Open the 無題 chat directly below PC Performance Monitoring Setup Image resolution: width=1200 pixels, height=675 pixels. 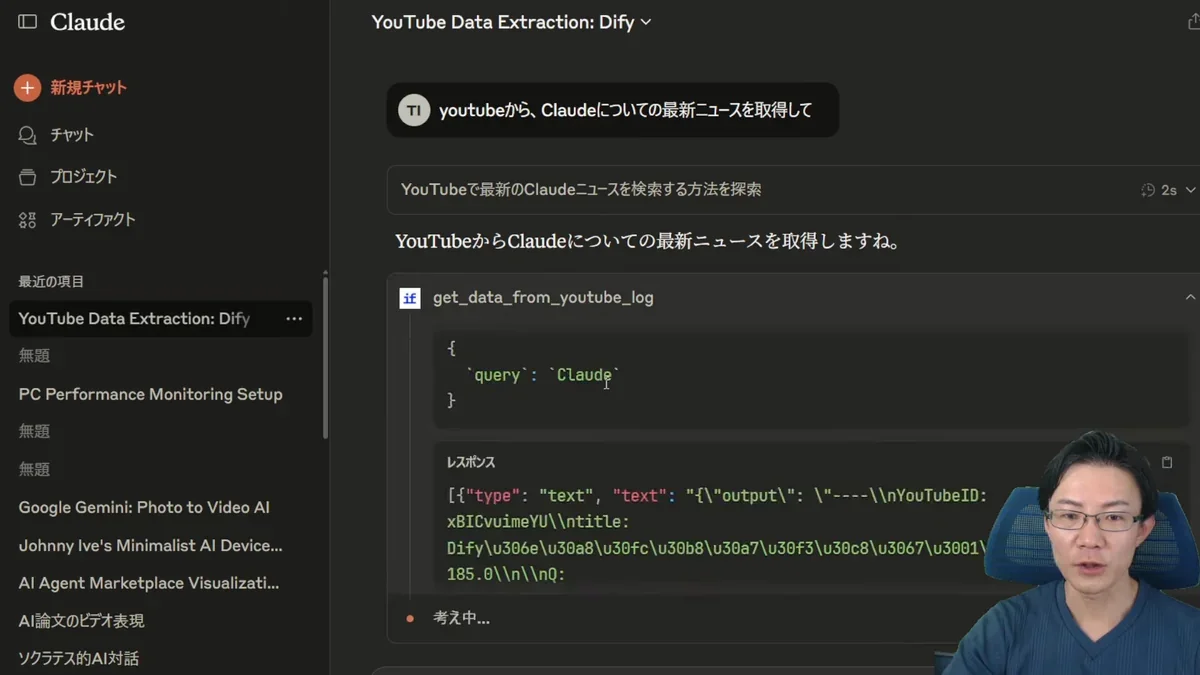click(34, 431)
